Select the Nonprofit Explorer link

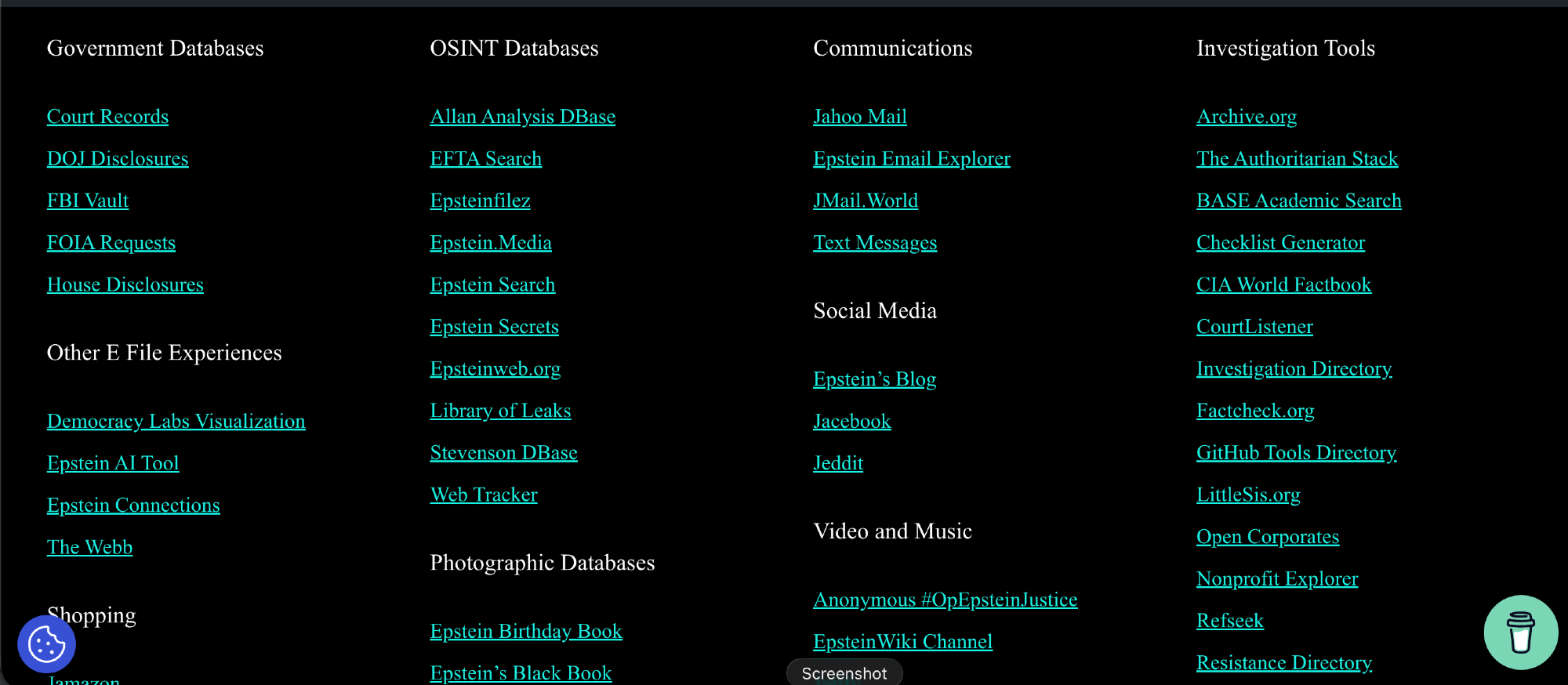coord(1276,578)
